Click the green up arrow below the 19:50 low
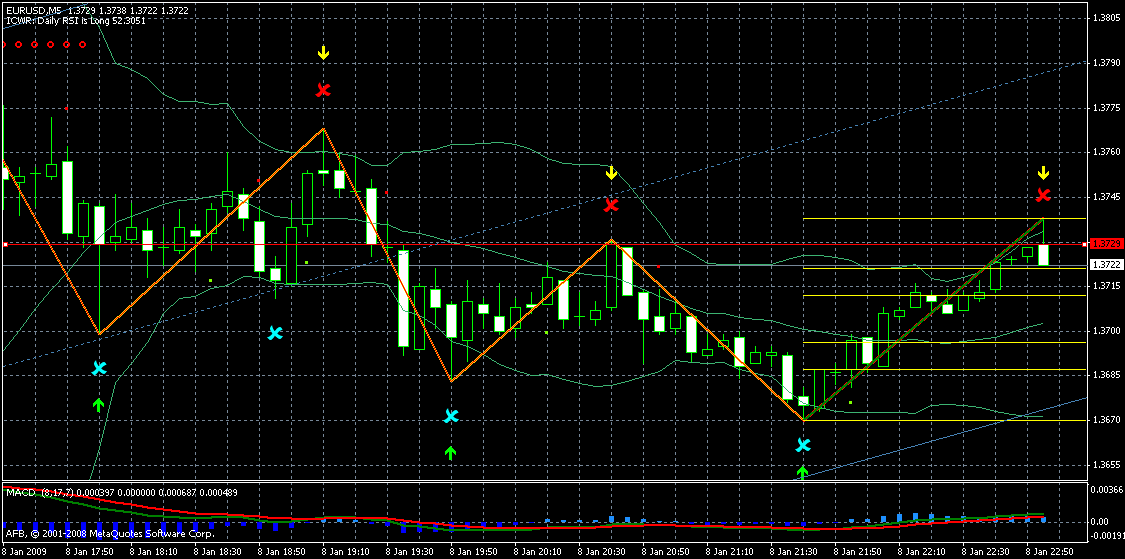1125x559 pixels. tap(450, 452)
